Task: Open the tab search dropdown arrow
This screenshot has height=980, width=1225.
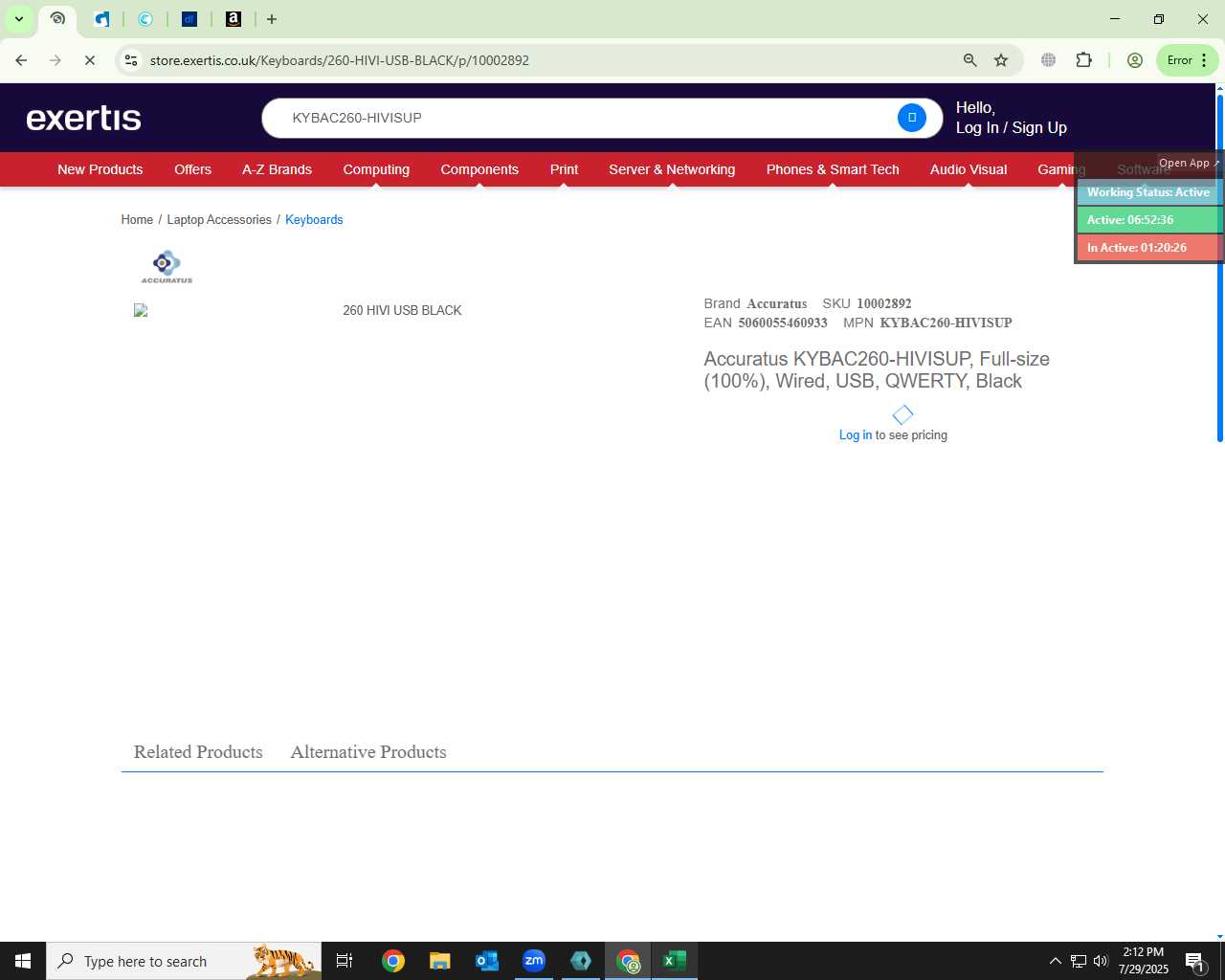Action: 18,19
